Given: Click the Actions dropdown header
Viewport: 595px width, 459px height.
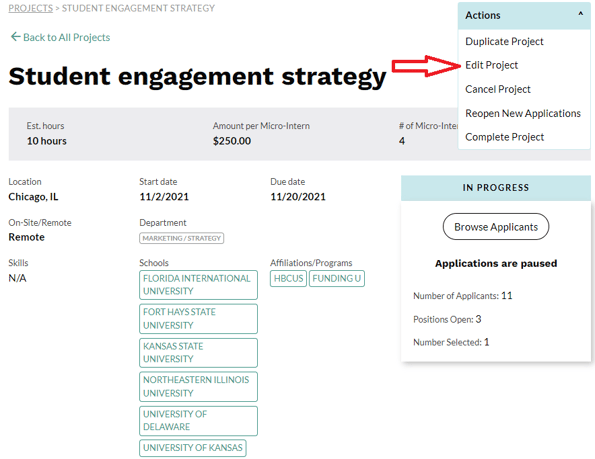Looking at the screenshot, I should [524, 16].
